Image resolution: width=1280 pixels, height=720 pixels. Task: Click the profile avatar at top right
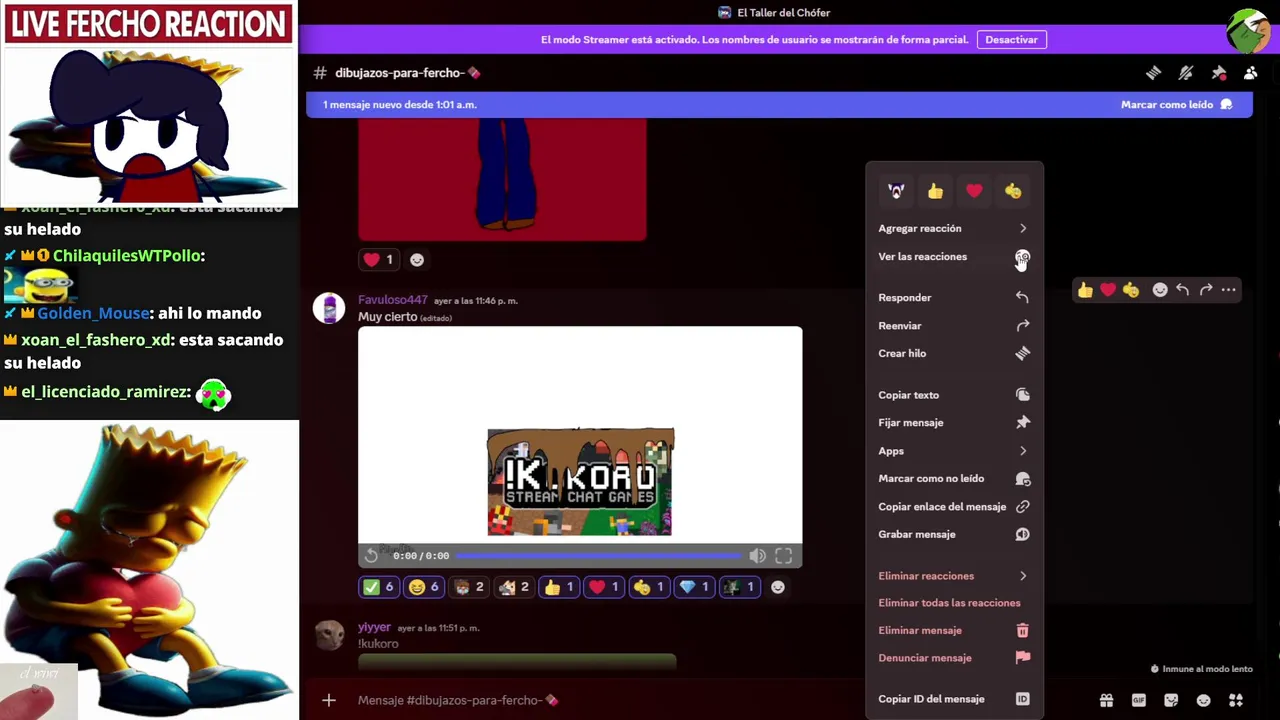1248,31
